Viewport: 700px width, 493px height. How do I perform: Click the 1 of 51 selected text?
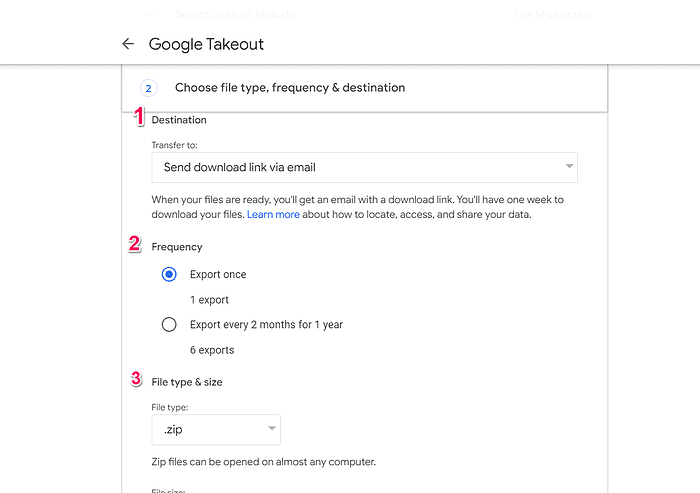(x=552, y=15)
